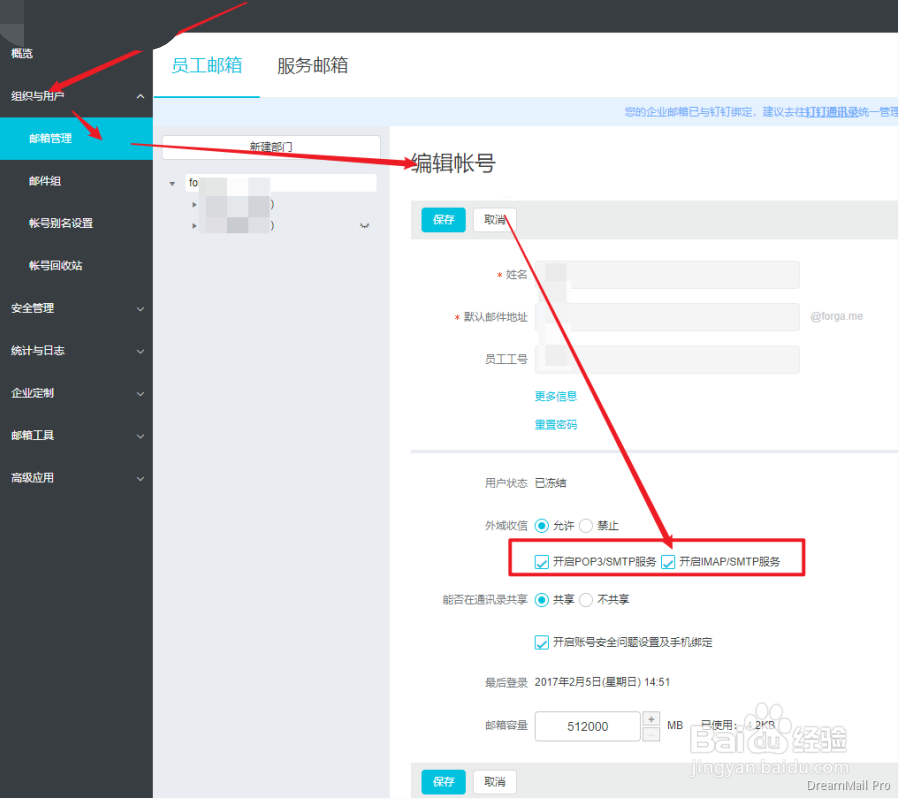Go to 帐号别名设置
Viewport: 899px width, 799px height.
61,224
